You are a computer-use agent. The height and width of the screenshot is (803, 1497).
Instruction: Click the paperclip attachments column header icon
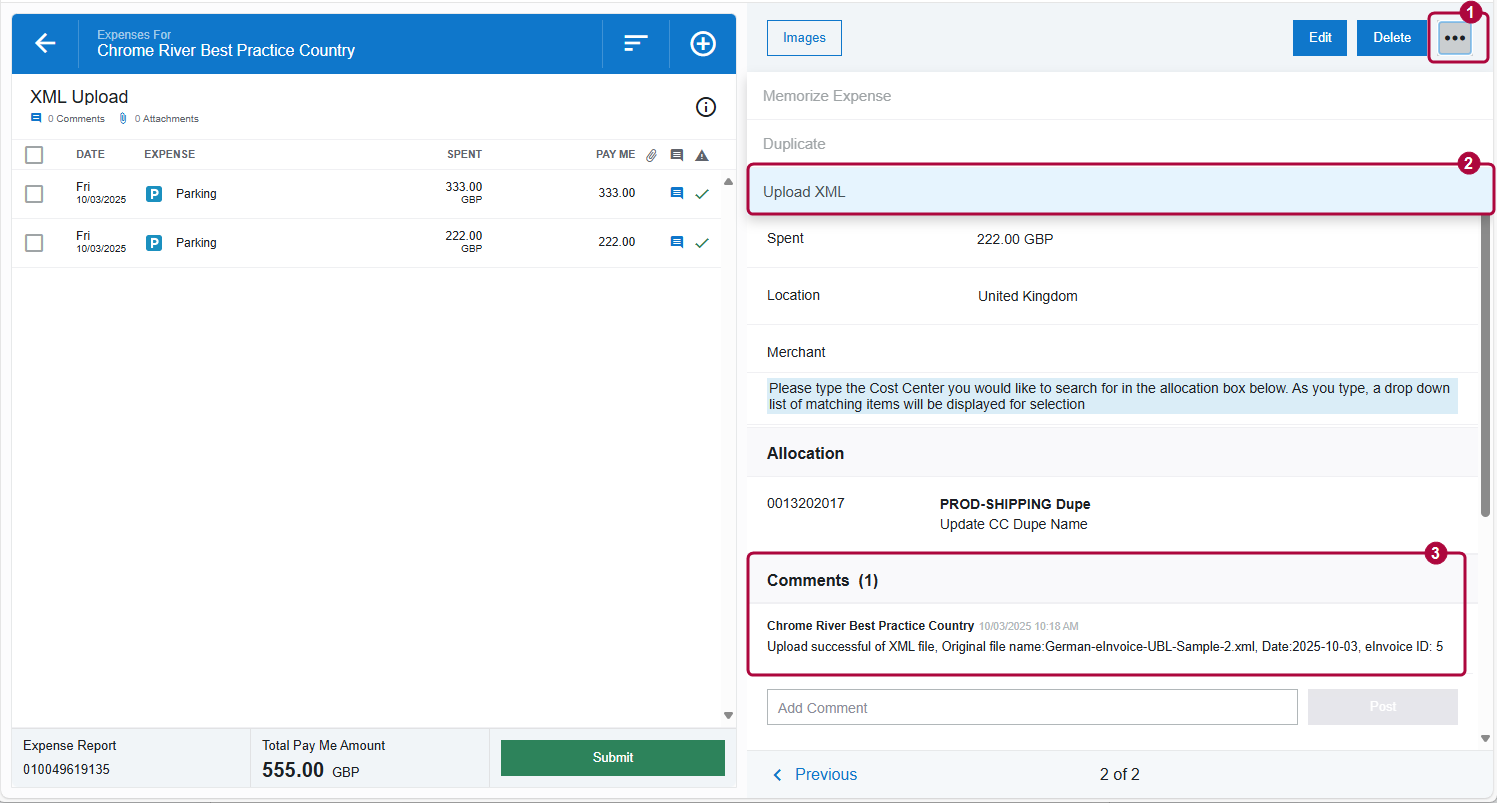[651, 154]
